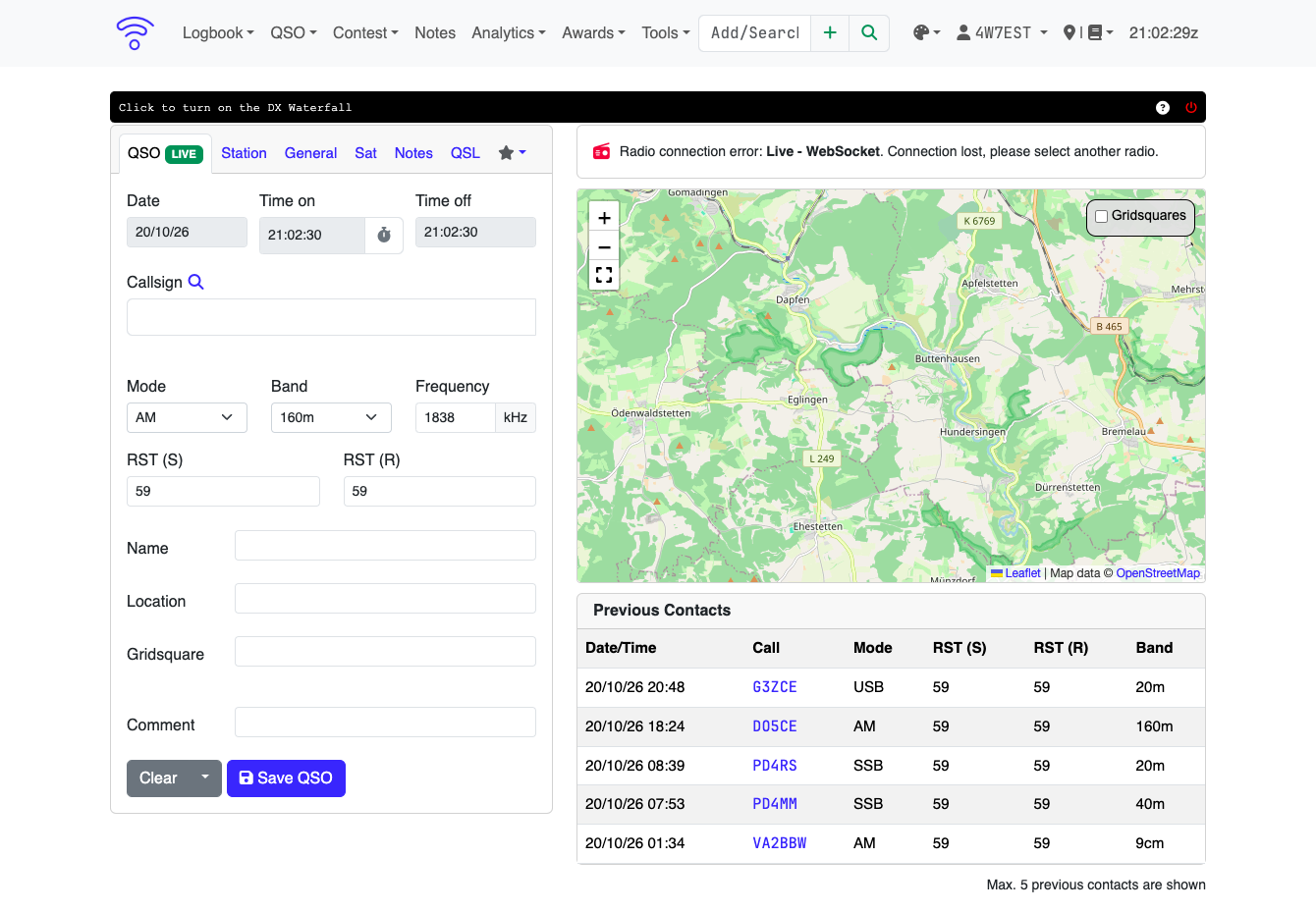Viewport: 1316px width, 912px height.
Task: Open the 4W7EST user account menu
Action: tap(1002, 32)
